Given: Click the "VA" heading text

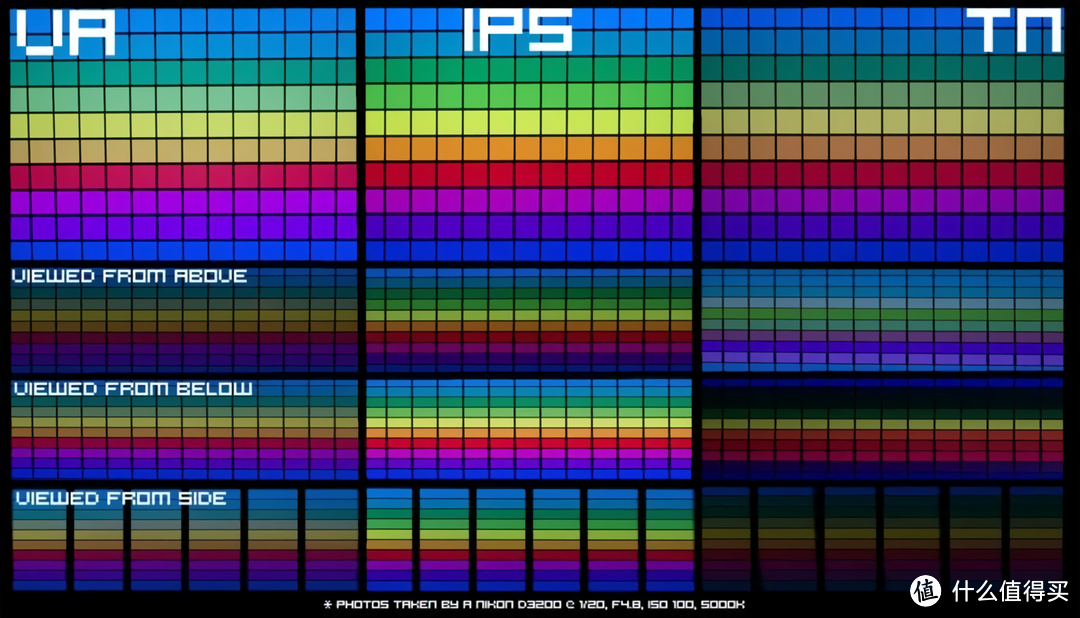Looking at the screenshot, I should click(65, 32).
